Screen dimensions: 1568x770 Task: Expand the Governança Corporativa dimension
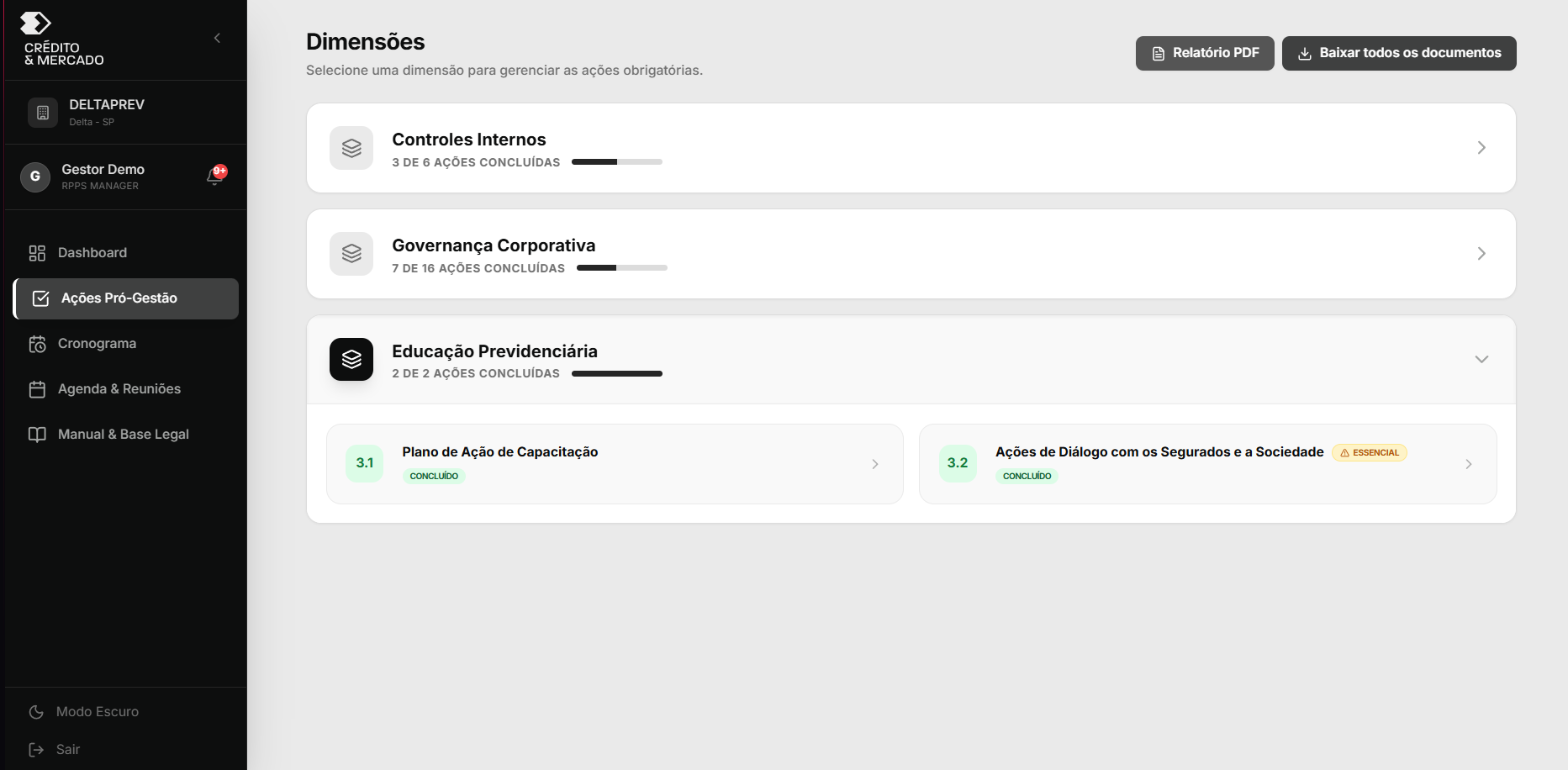(x=1481, y=254)
